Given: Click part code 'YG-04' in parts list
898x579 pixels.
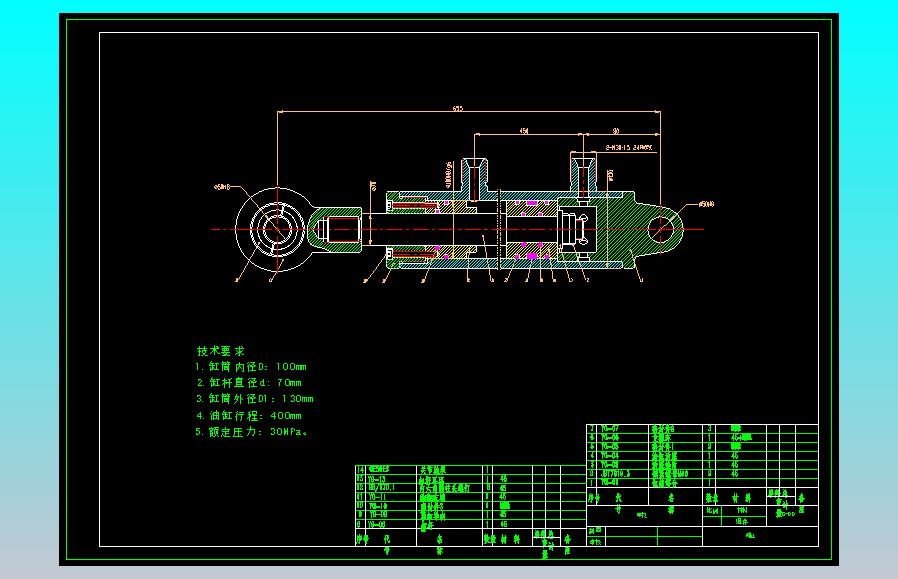Looking at the screenshot, I should point(610,456).
